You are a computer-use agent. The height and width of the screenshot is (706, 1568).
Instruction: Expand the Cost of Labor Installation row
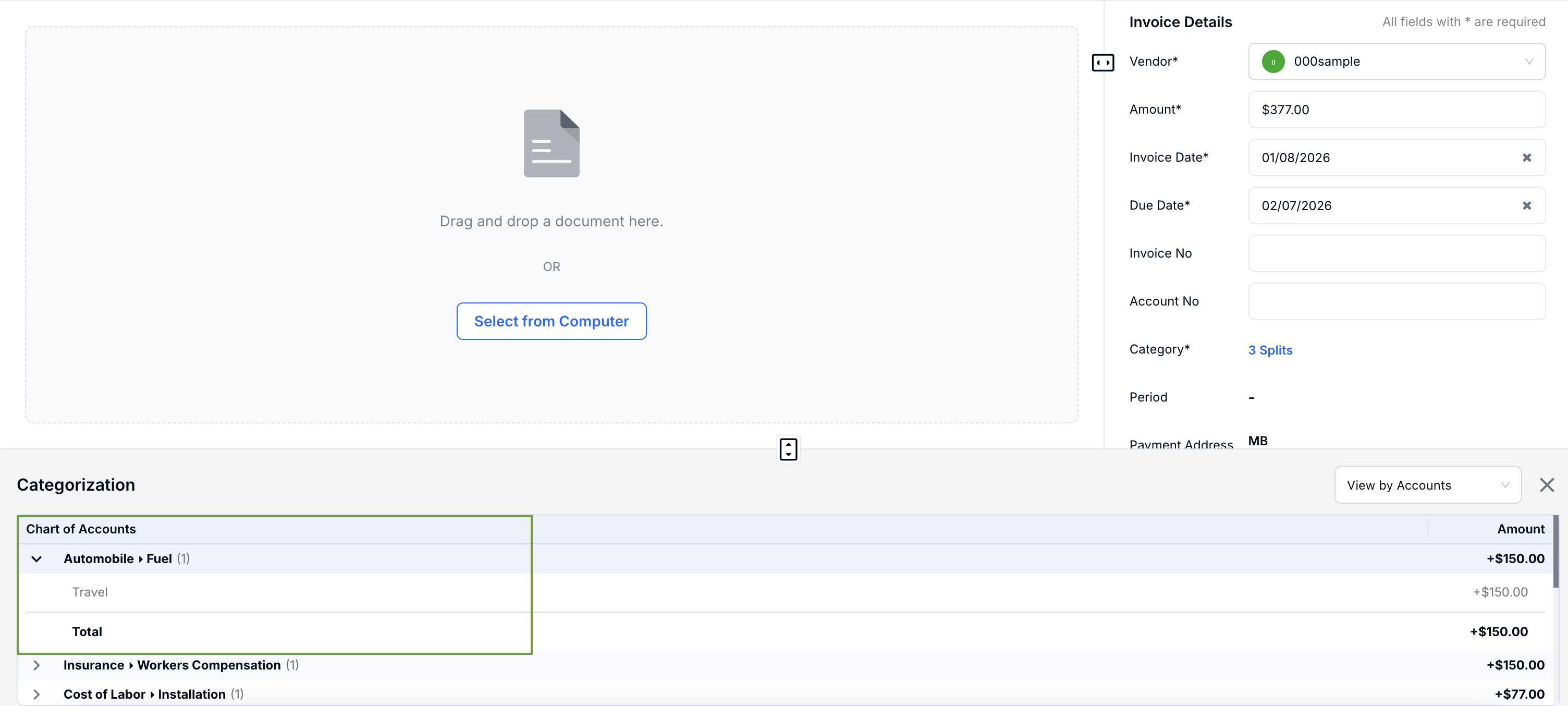click(36, 695)
